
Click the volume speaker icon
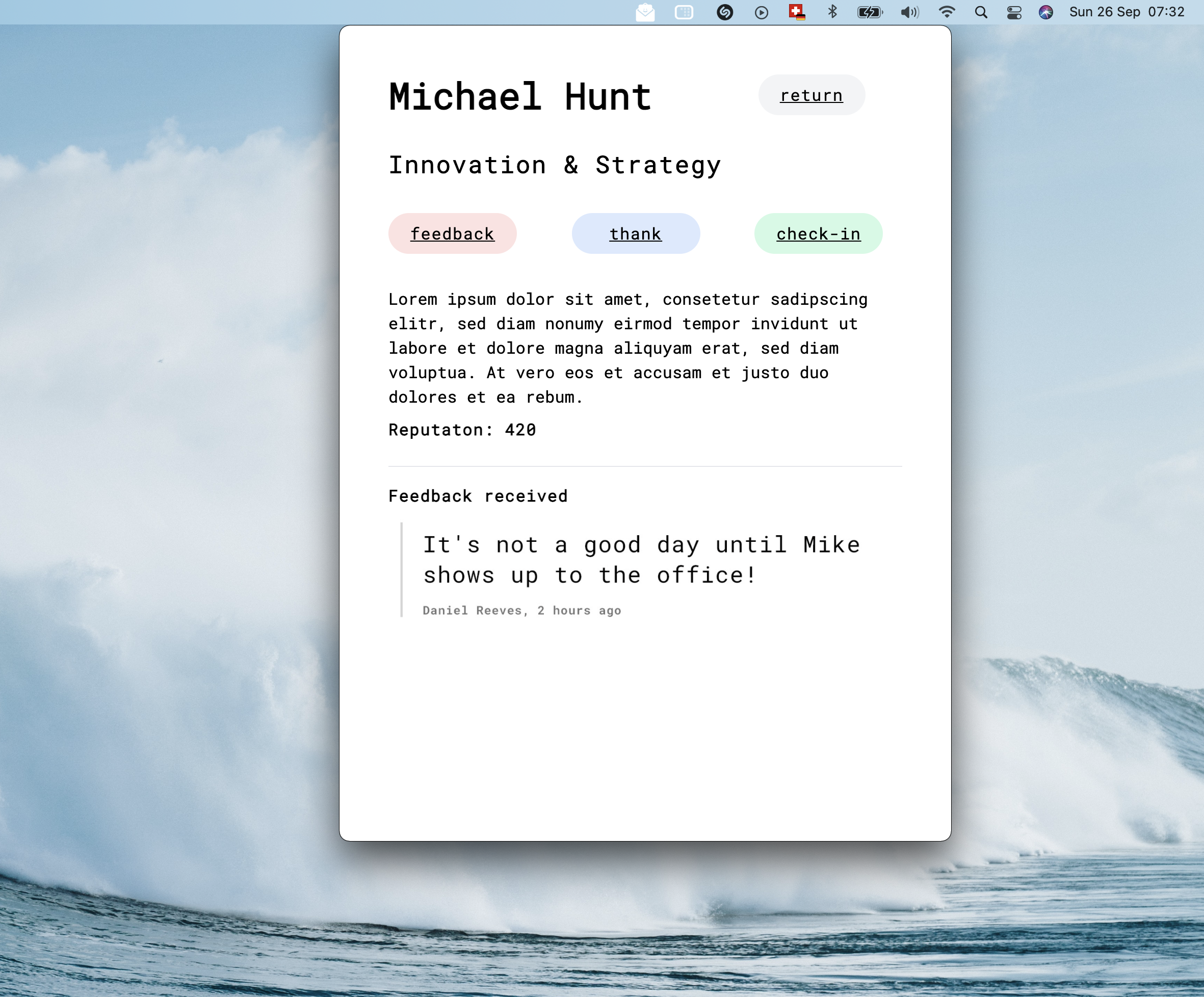coord(909,12)
